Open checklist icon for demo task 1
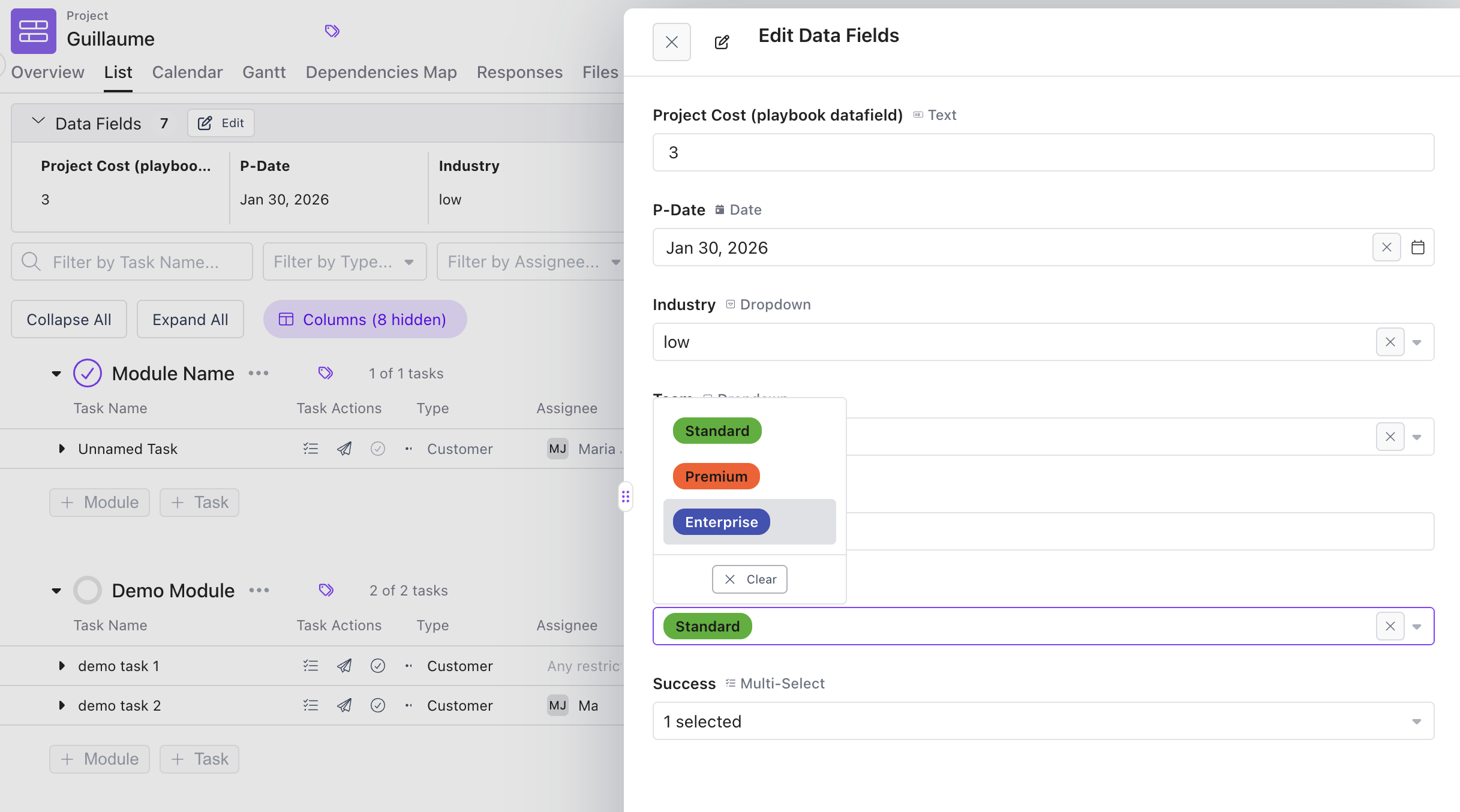 coord(311,666)
